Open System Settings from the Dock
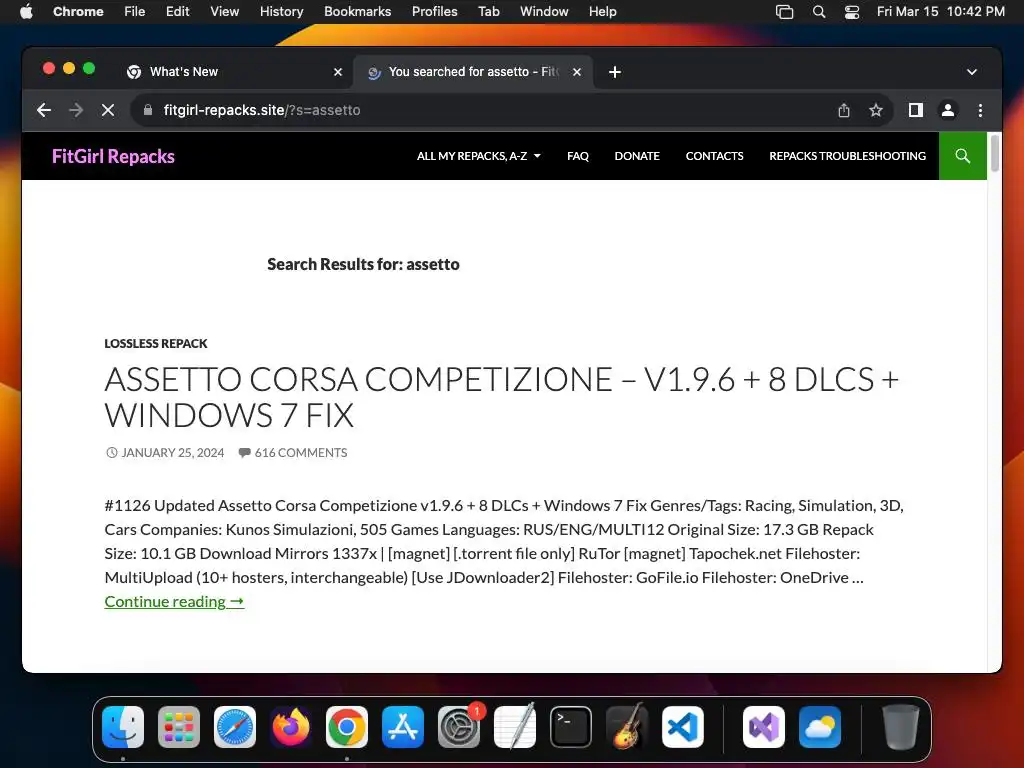 coord(458,727)
